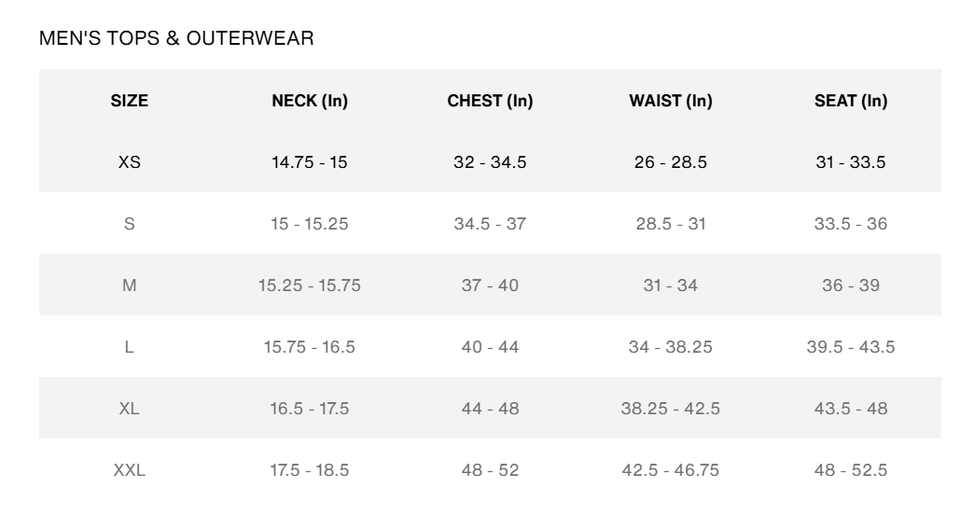Select neck measurement 17.5 - 18.5

[310, 470]
